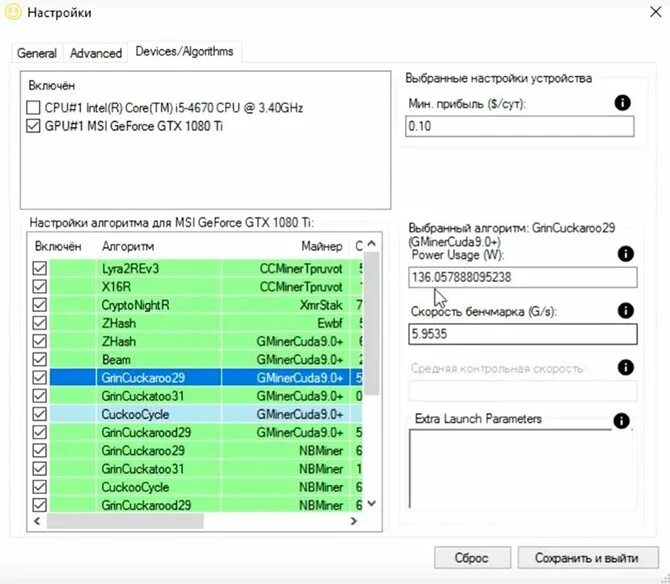Enable CPU#1 Intel Core i5-4670 device
The width and height of the screenshot is (670, 584).
33,108
